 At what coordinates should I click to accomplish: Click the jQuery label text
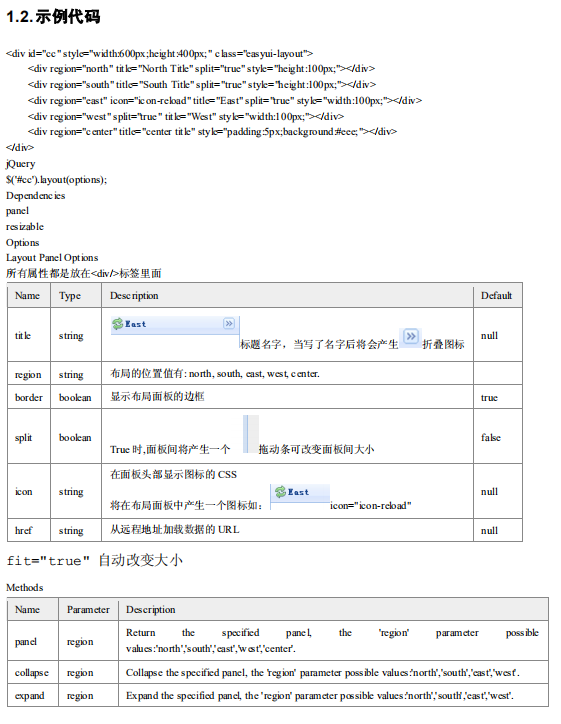pyautogui.click(x=20, y=164)
